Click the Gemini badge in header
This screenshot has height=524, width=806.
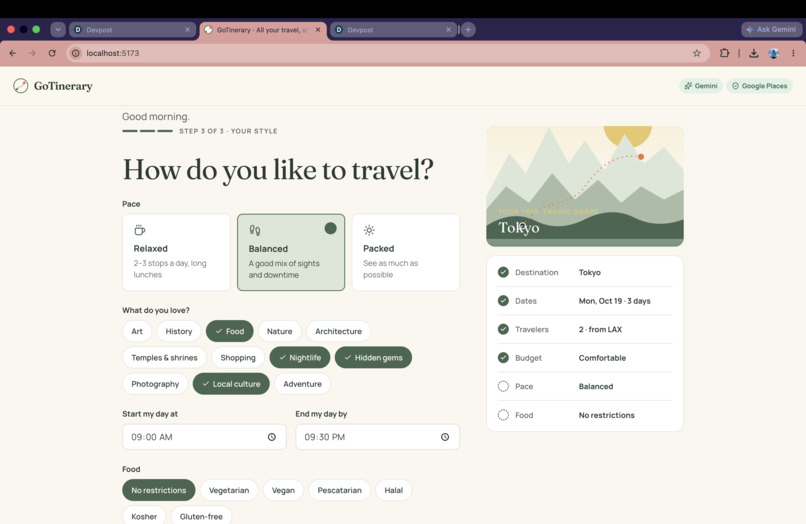coord(701,86)
